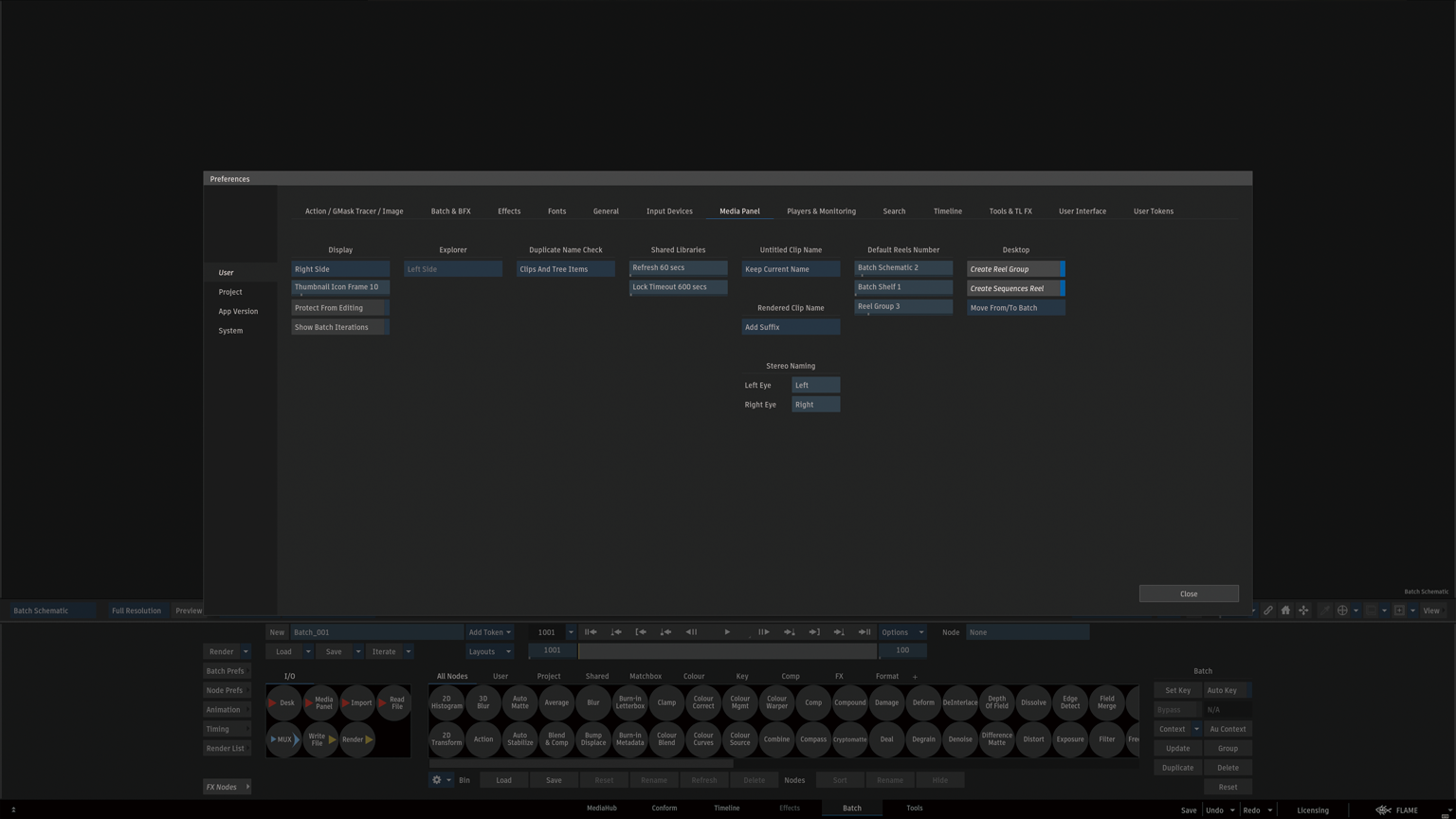The image size is (1456, 819).
Task: Click the crosshair circle icon in viewer toolbar
Action: coord(1342,610)
